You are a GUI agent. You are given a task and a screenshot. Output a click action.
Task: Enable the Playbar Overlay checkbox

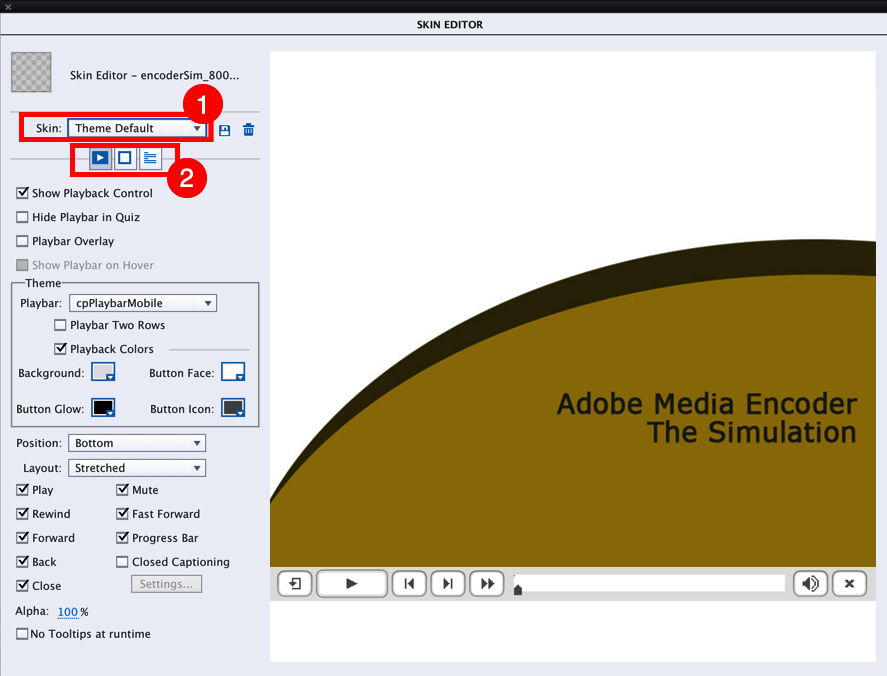[22, 241]
